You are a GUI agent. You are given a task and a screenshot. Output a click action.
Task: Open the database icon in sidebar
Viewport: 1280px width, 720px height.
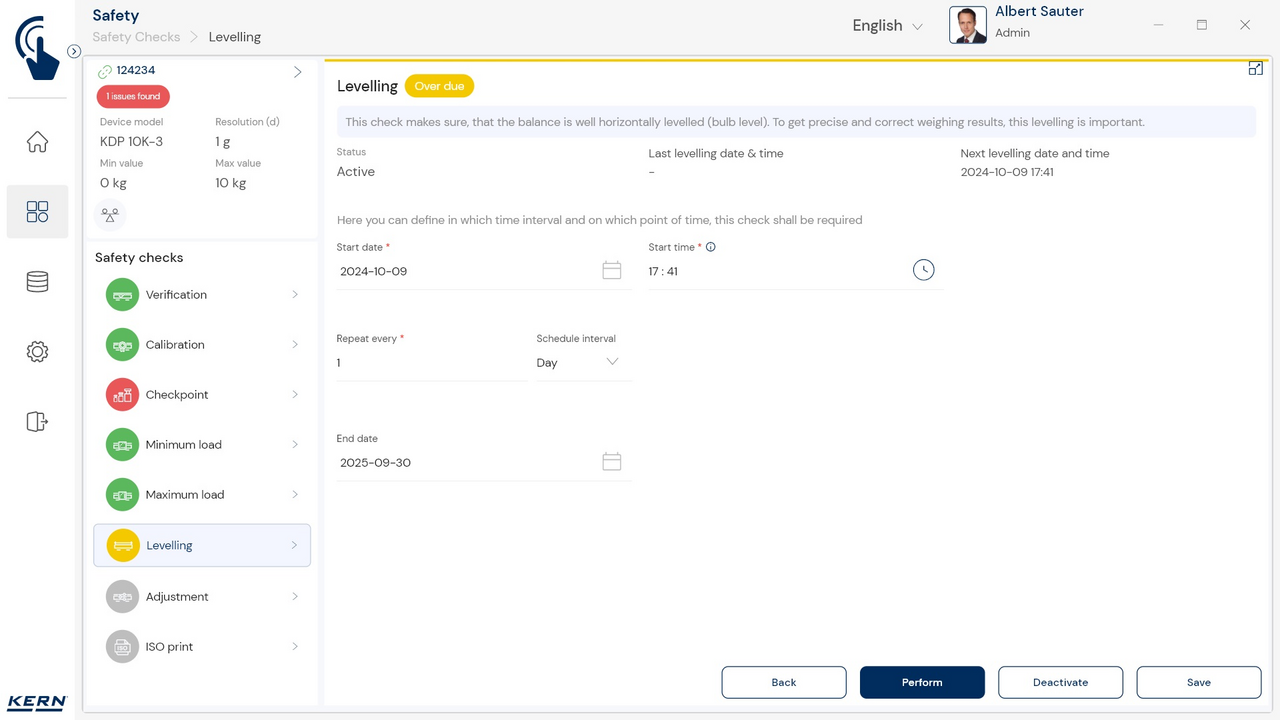click(x=37, y=282)
